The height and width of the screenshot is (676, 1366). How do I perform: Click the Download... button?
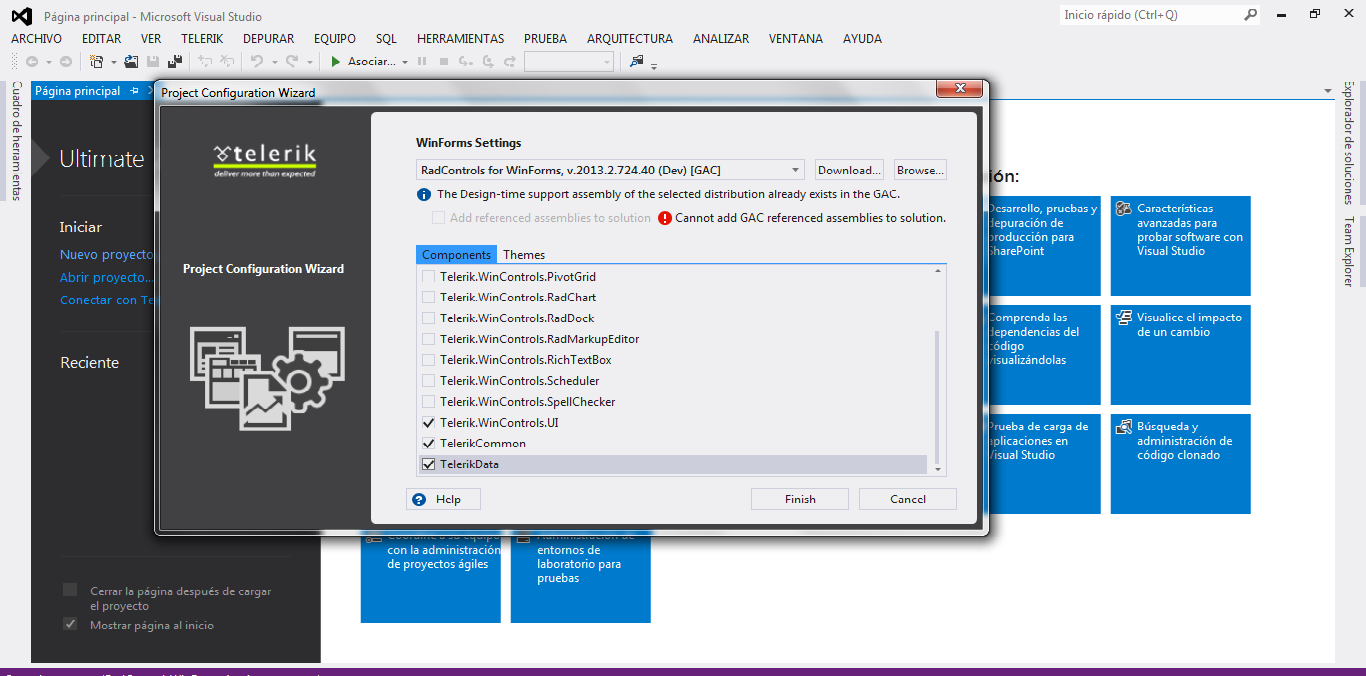(x=850, y=170)
